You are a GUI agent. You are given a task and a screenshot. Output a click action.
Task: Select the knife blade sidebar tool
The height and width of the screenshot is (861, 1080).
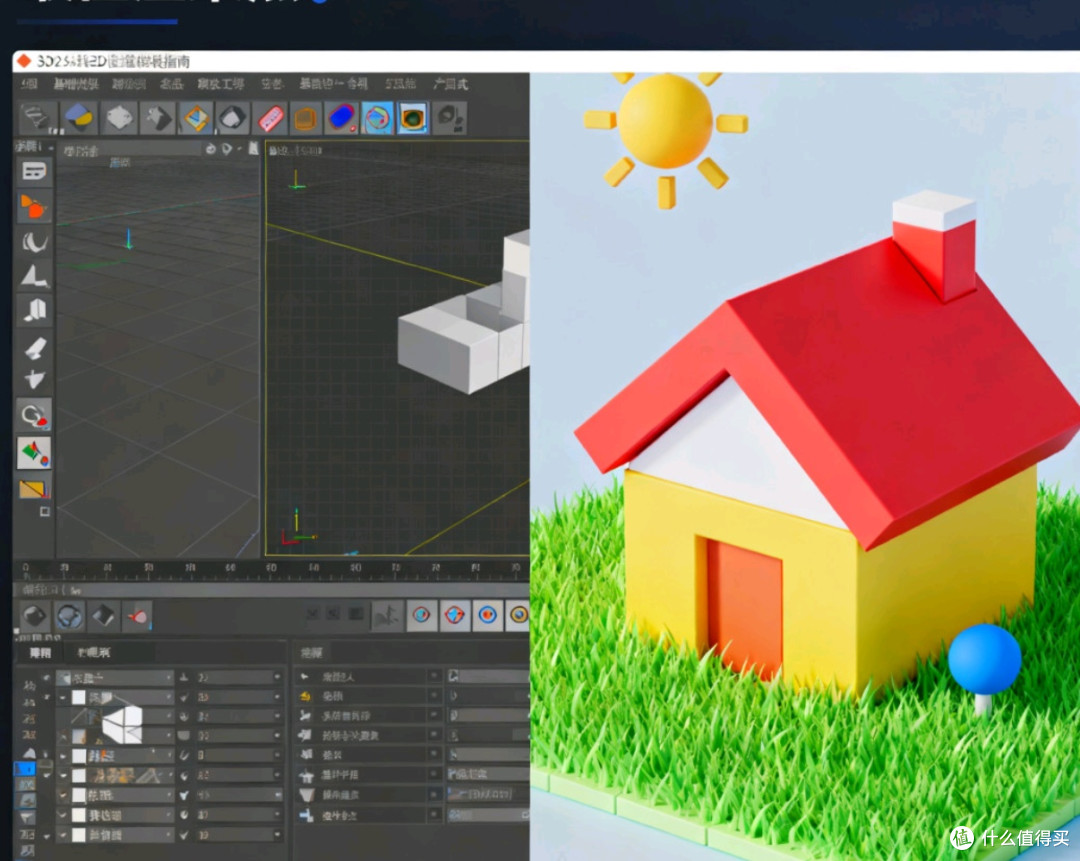tap(34, 348)
